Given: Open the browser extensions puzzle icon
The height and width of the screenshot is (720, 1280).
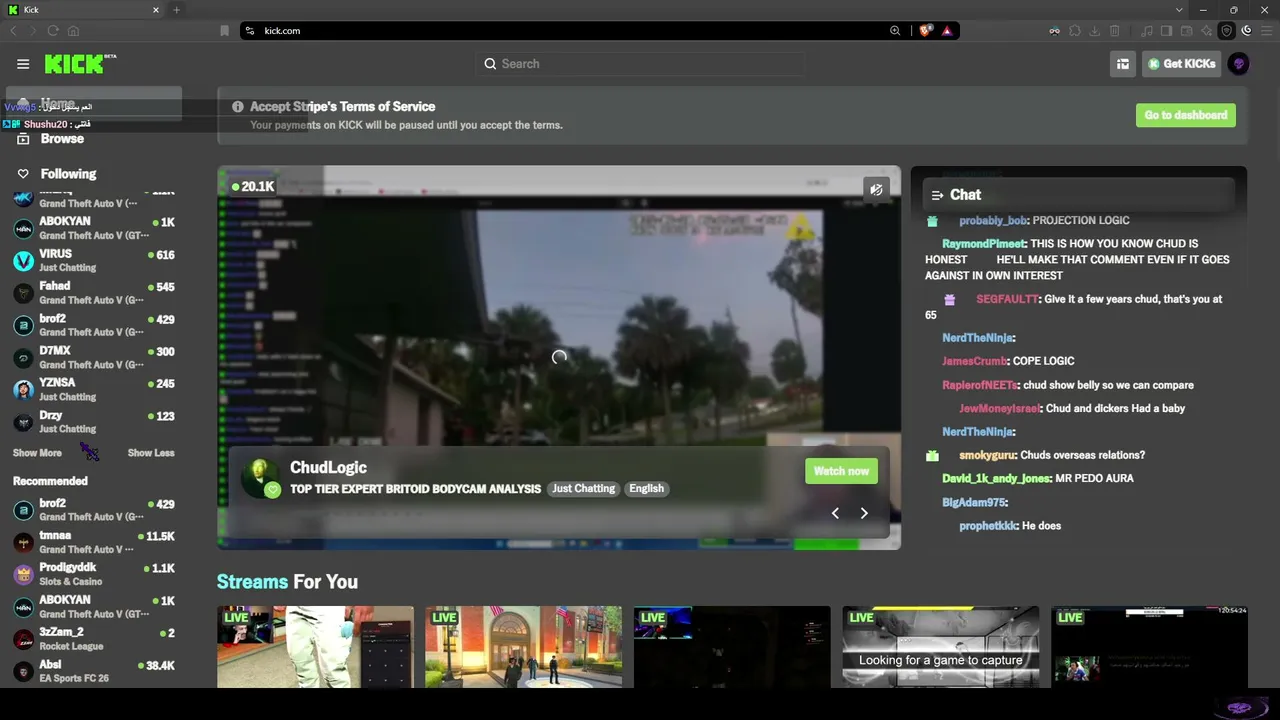Looking at the screenshot, I should coord(1075,31).
